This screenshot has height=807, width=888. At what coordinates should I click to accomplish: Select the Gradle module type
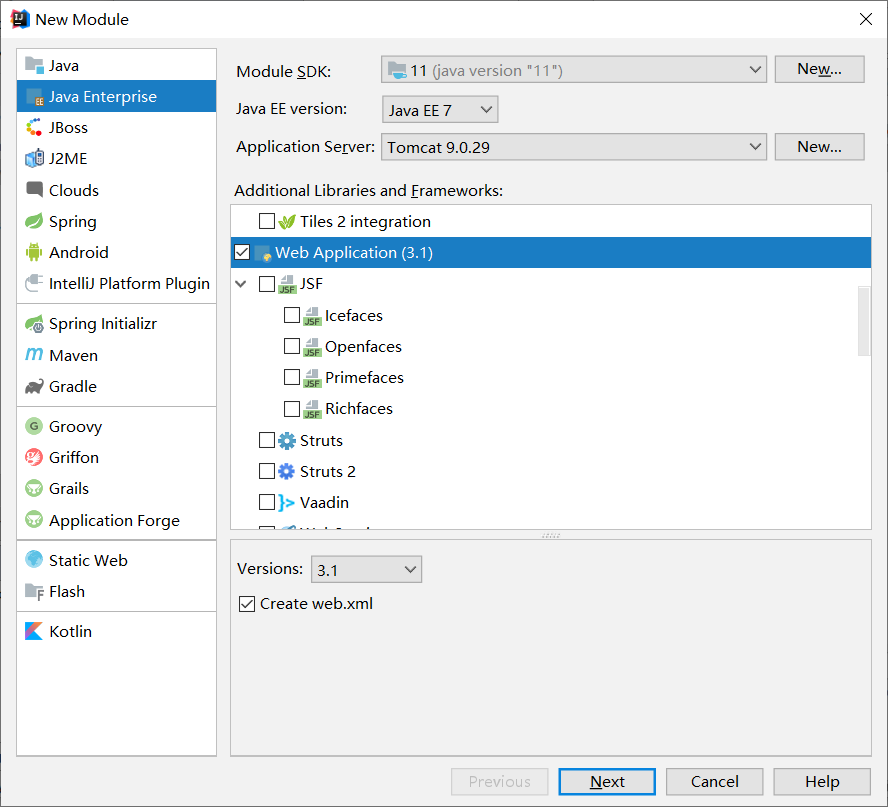click(x=117, y=386)
